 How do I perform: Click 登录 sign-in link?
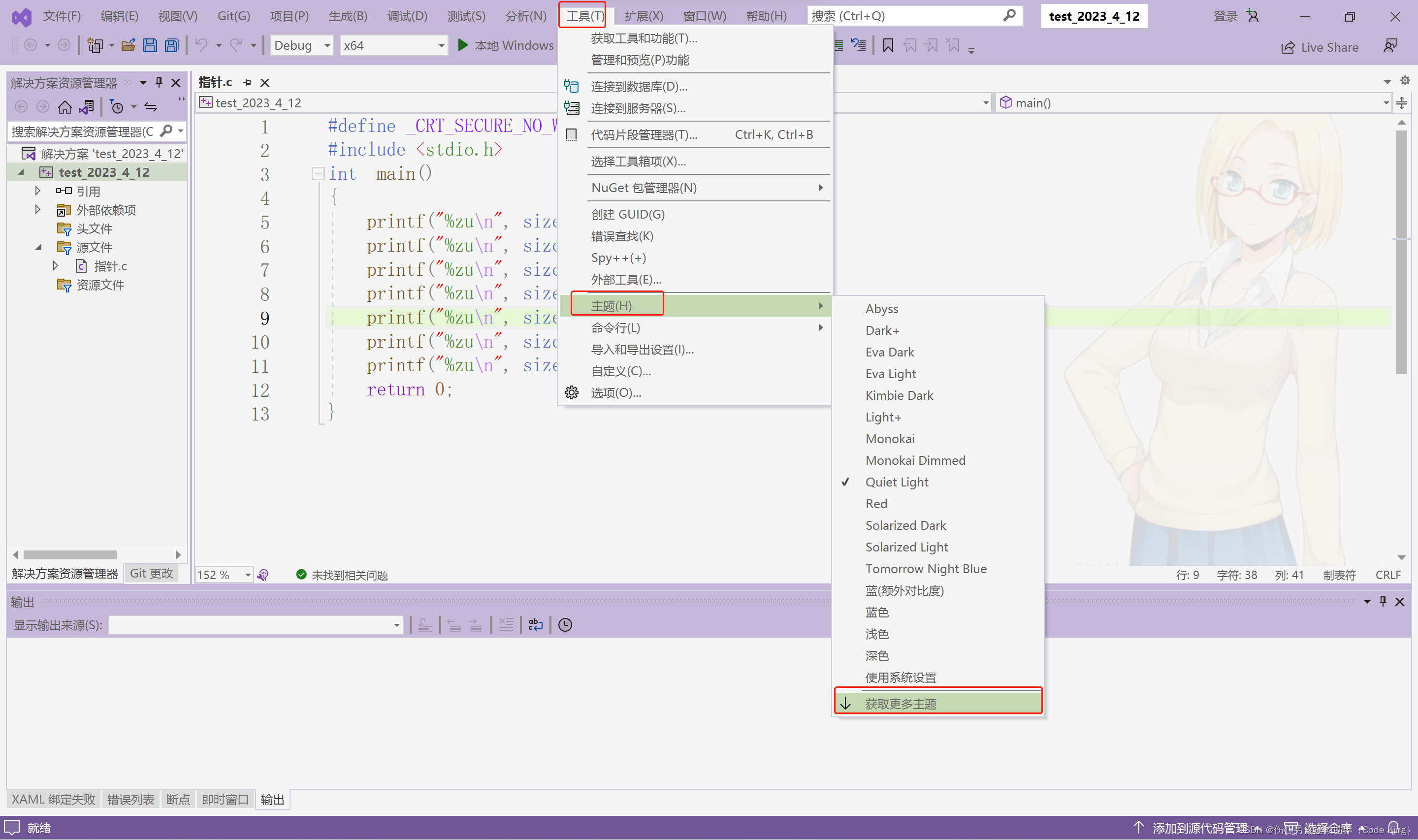1225,16
